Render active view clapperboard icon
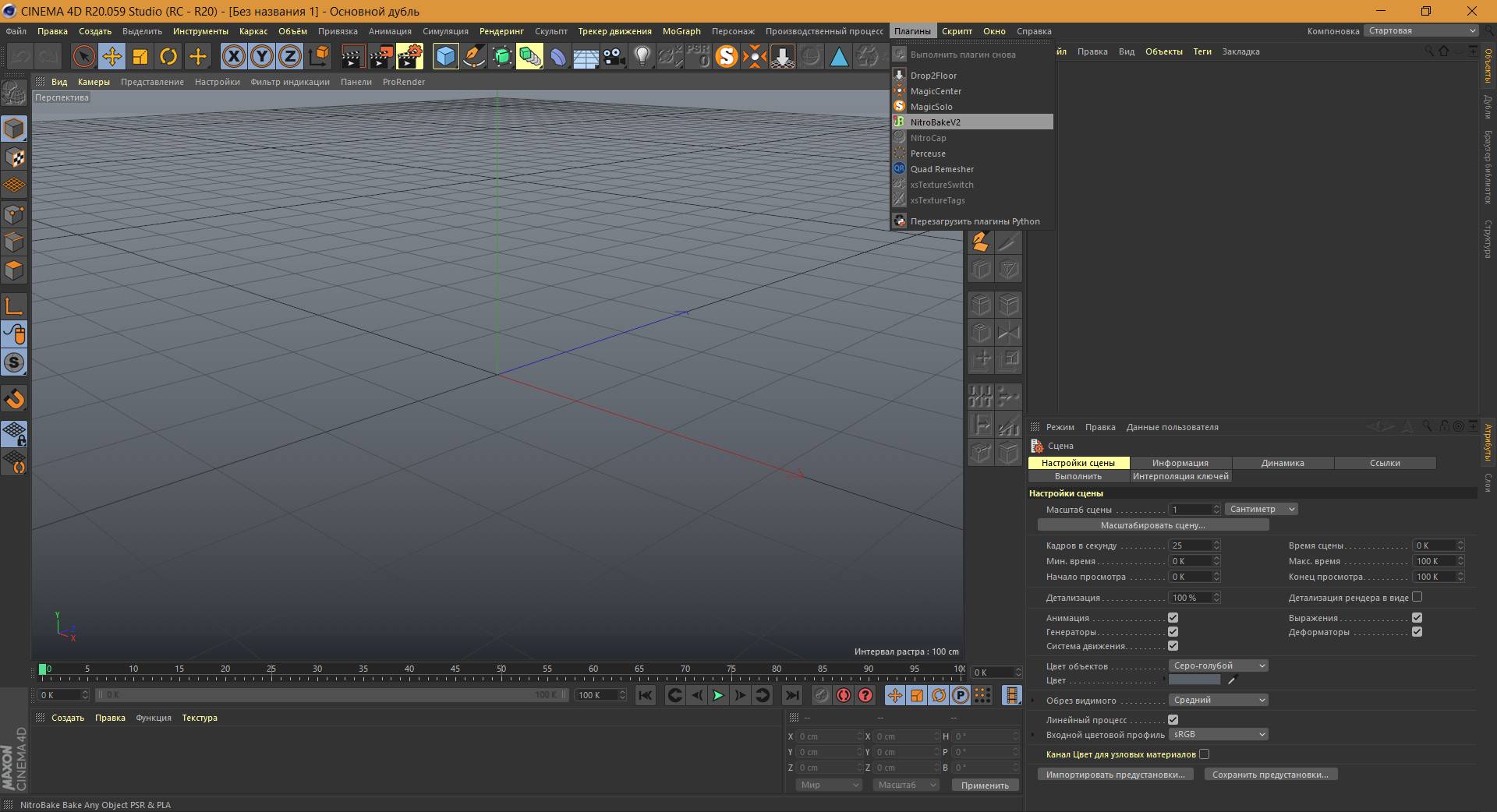 tap(352, 56)
